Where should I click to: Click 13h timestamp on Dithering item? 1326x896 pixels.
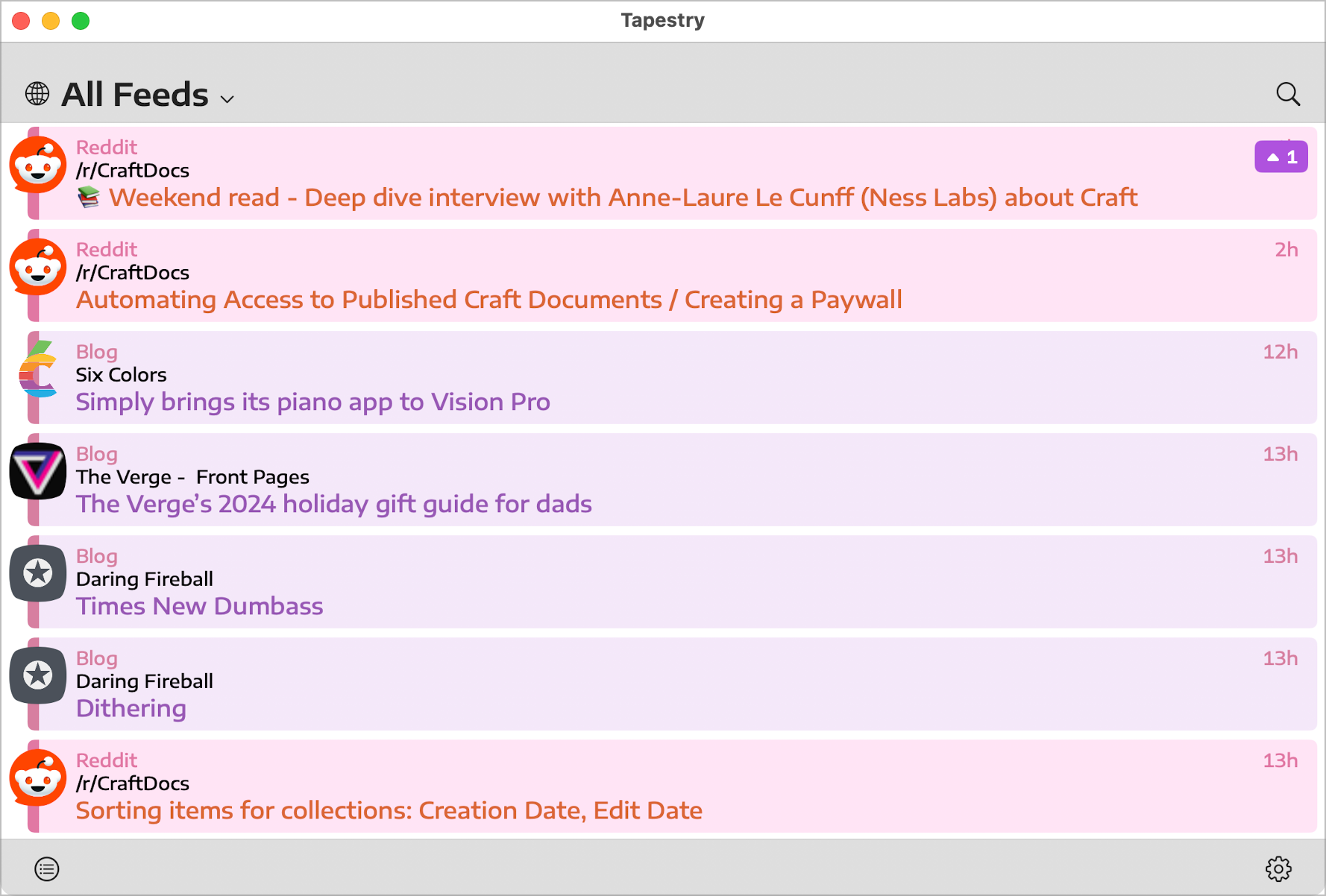(x=1281, y=658)
